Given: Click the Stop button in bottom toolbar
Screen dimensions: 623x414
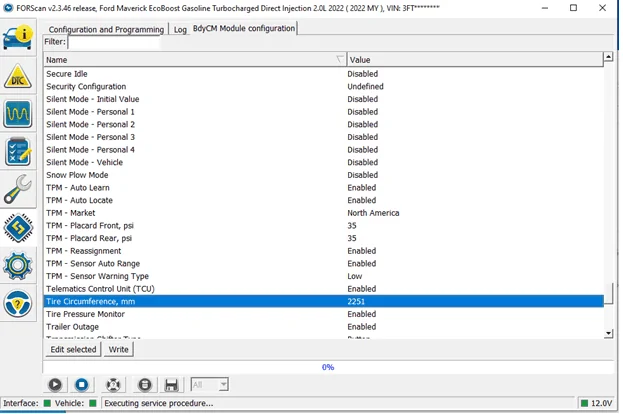Looking at the screenshot, I should coord(82,385).
